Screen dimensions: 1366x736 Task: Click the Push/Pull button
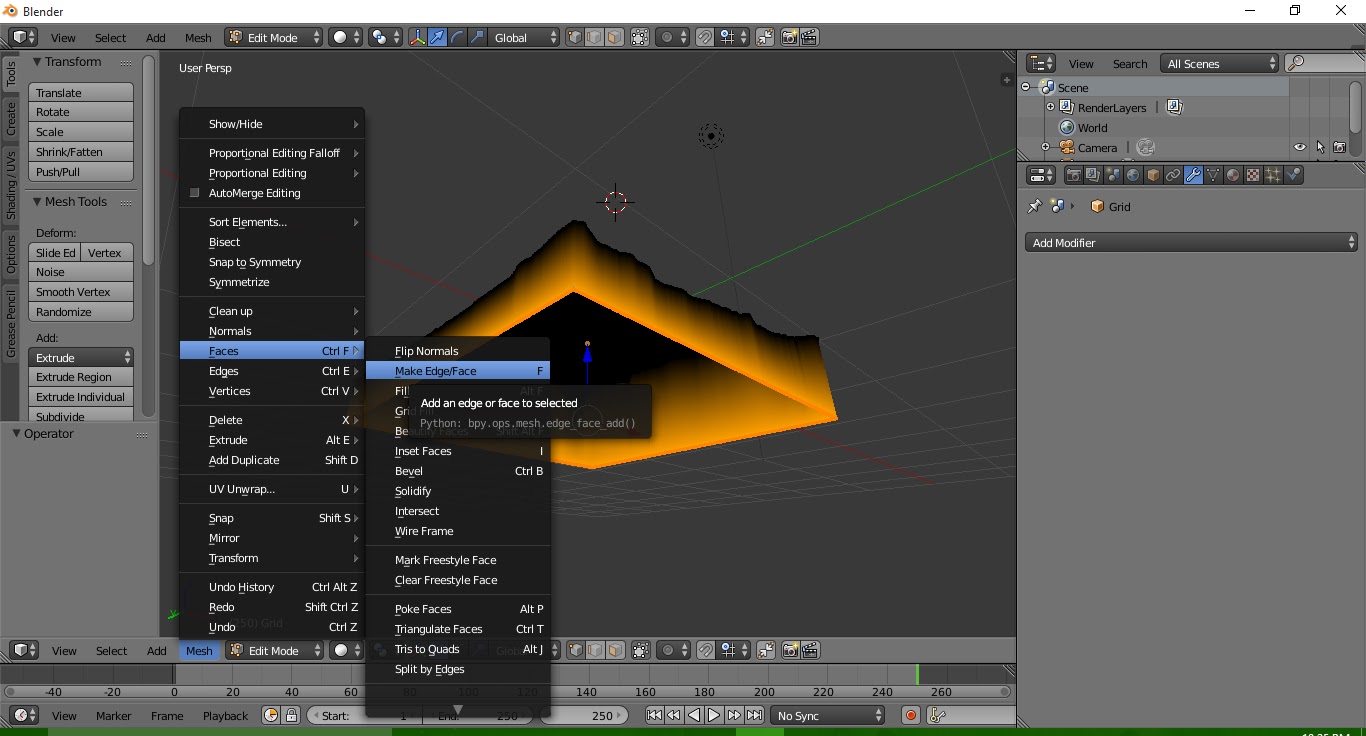(81, 172)
